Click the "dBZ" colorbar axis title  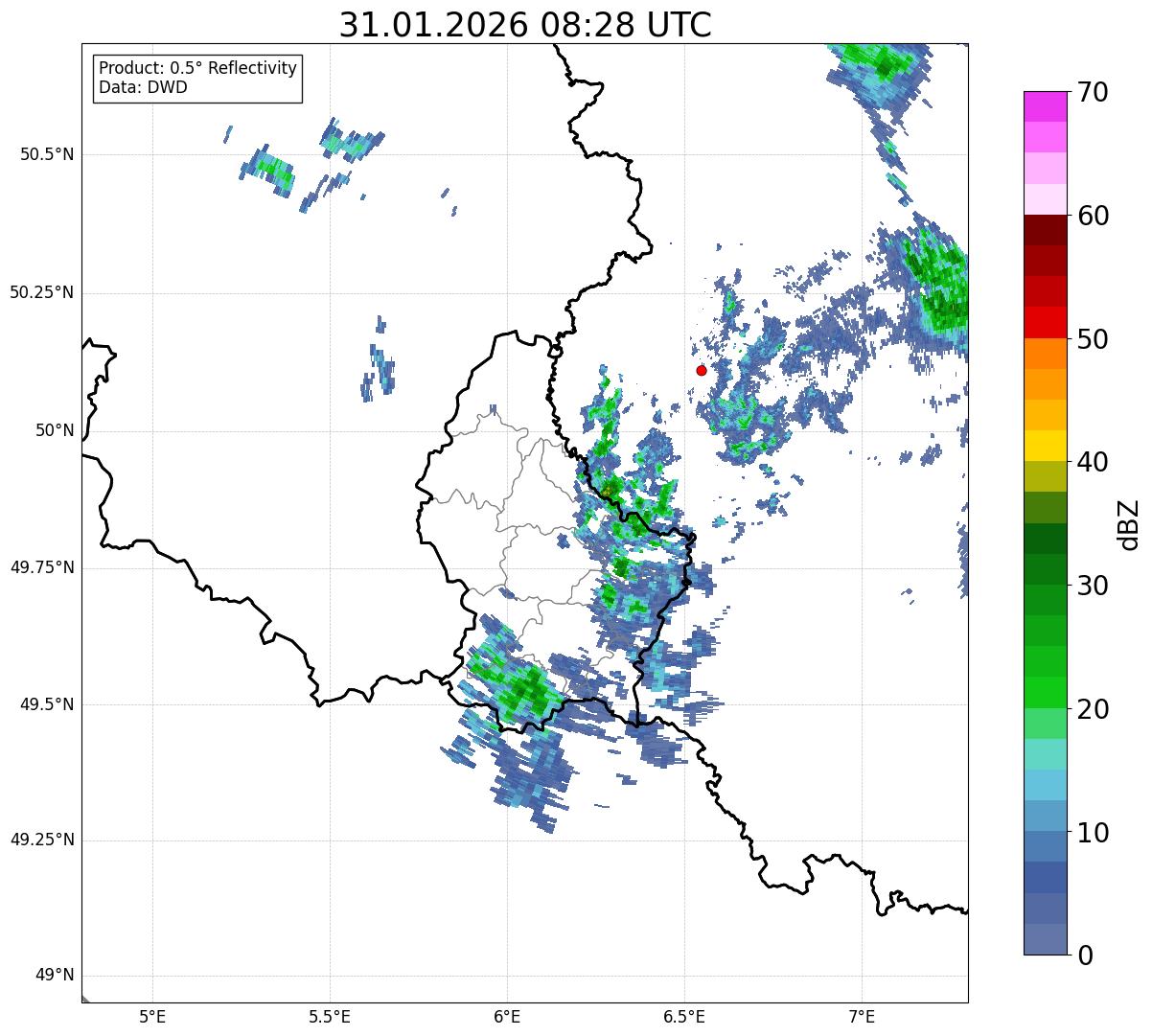tap(1129, 524)
